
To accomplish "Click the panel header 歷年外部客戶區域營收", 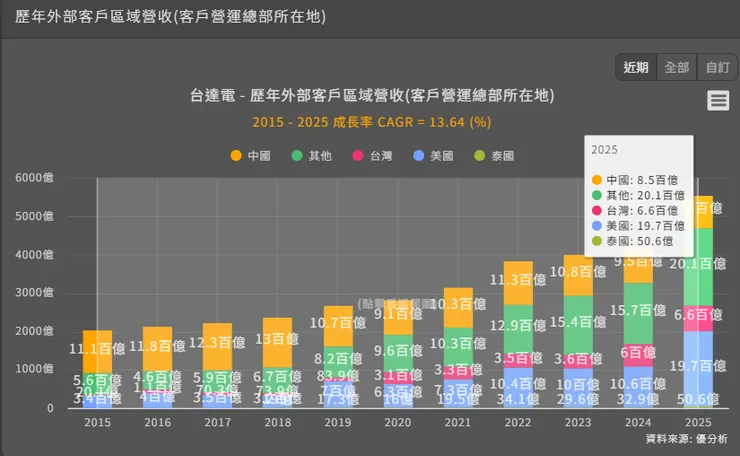I will tap(170, 17).
